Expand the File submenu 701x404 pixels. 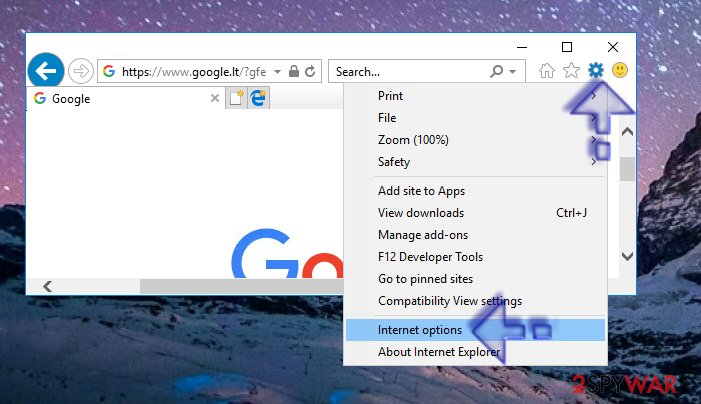point(476,118)
